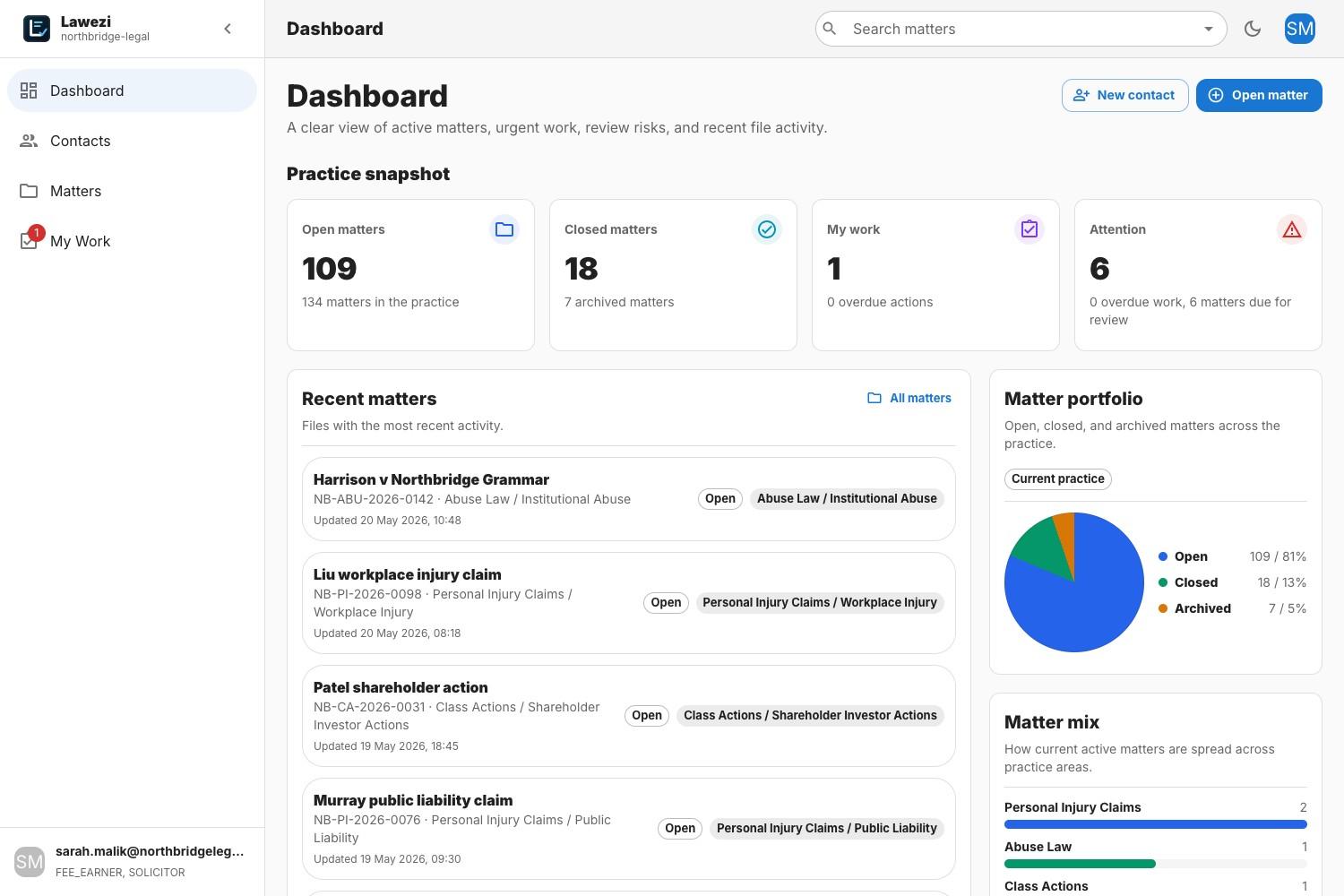Collapse the sidebar with the chevron
The image size is (1344, 896).
click(228, 29)
